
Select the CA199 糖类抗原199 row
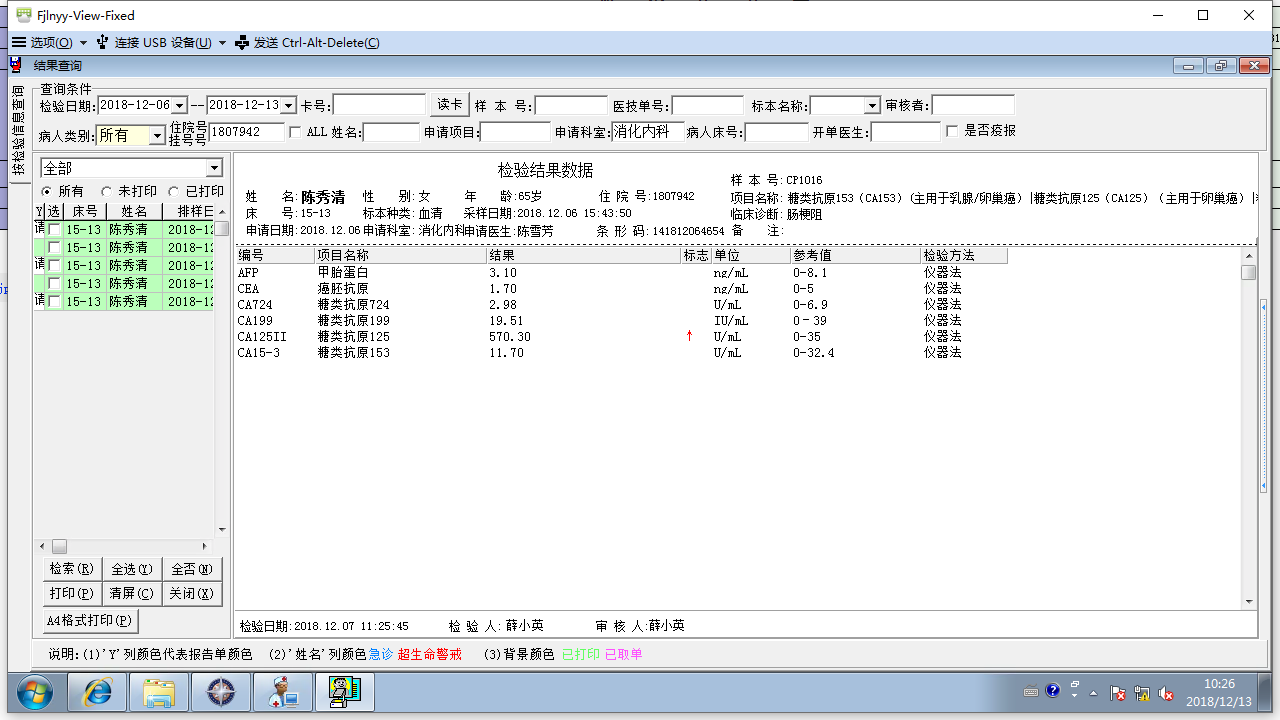[x=622, y=321]
